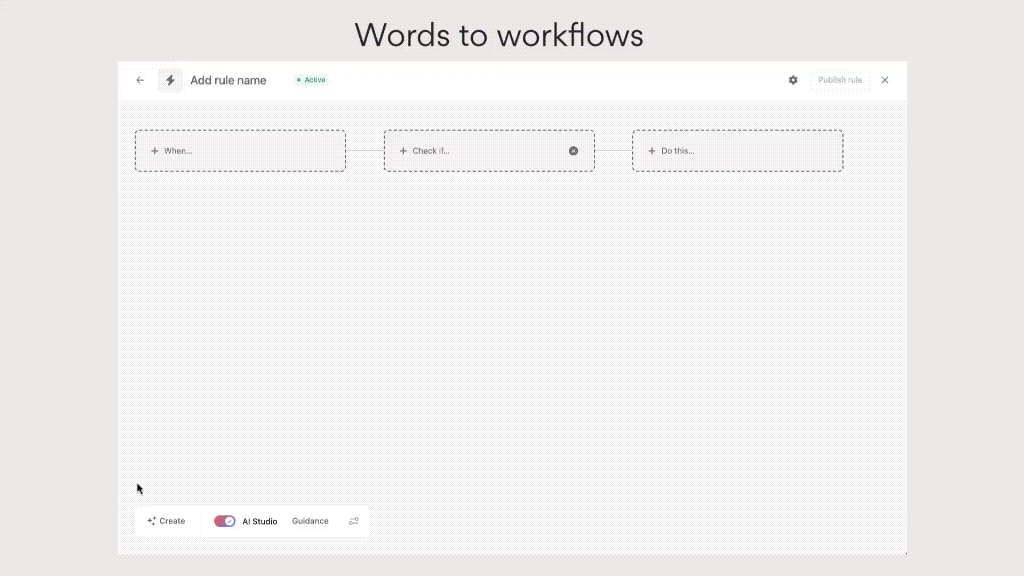This screenshot has height=576, width=1024.
Task: Click the plus icon in the Do this step
Action: pos(652,151)
